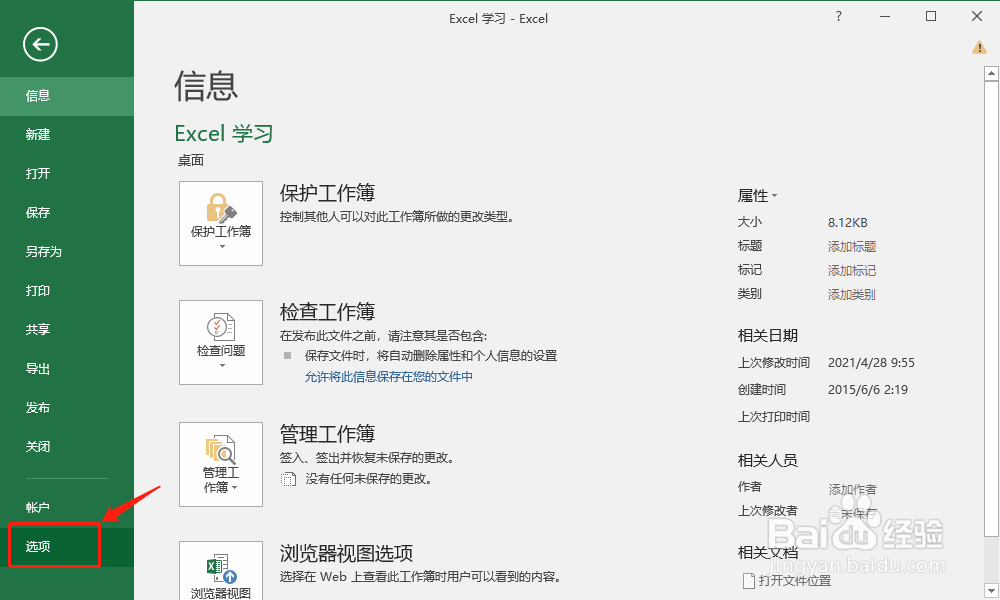Open 选项 in the sidebar
Screen dimensions: 1000x600
67,547
